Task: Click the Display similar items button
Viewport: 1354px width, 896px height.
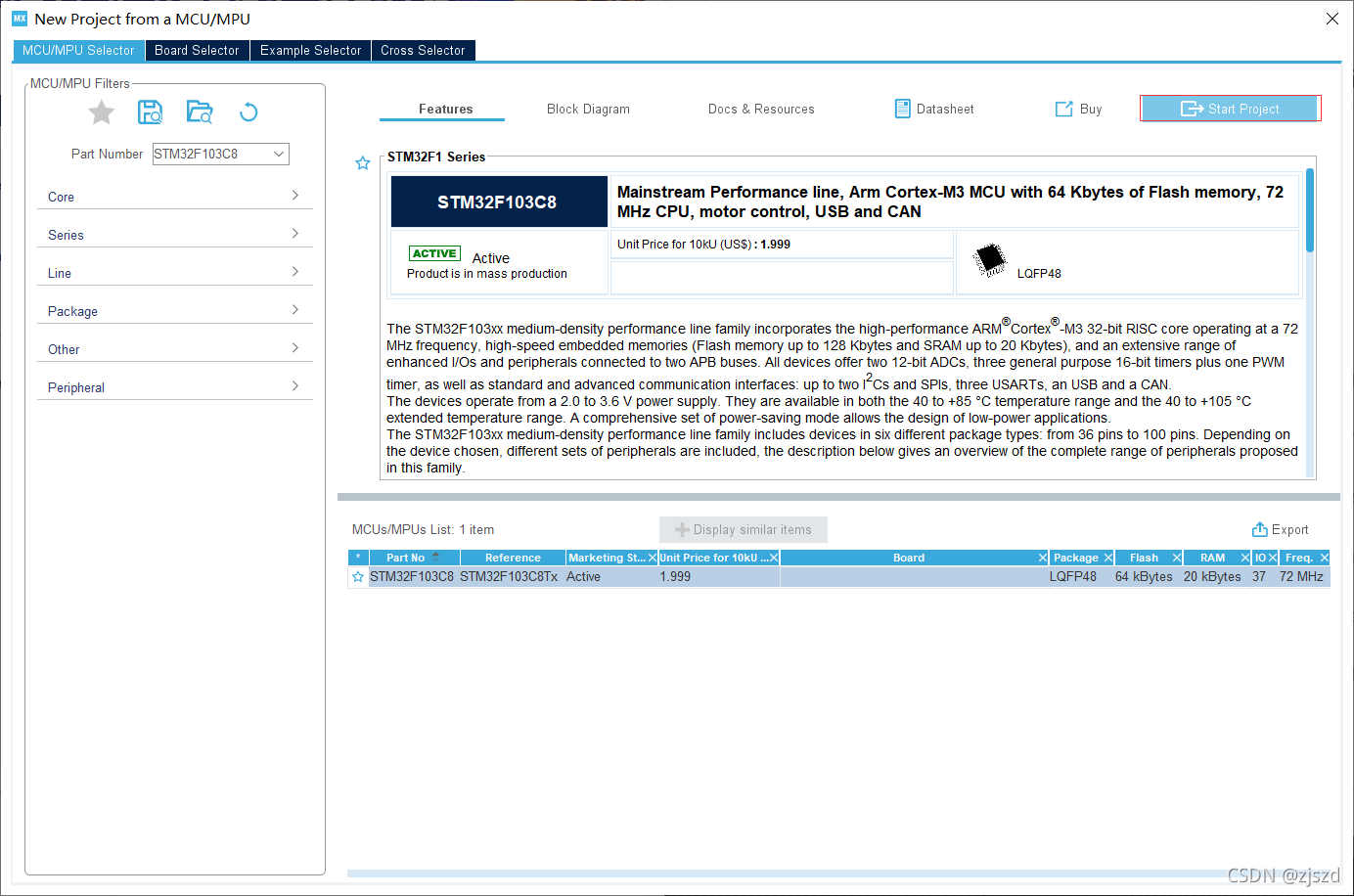Action: 744,529
